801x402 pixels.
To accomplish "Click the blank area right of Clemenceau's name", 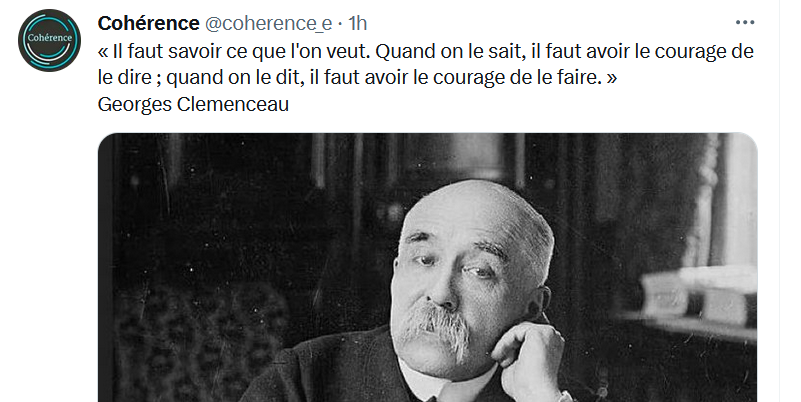I will [x=511, y=104].
